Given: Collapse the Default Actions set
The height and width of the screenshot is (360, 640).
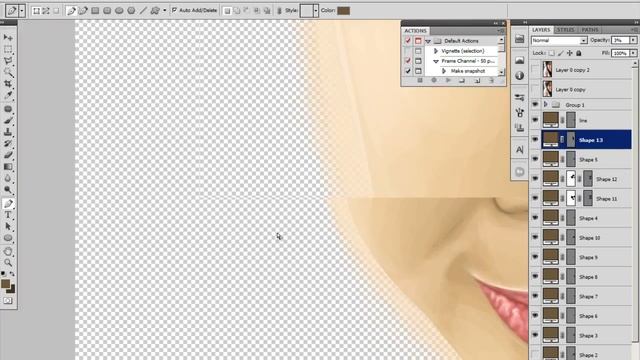Looking at the screenshot, I should coord(428,41).
